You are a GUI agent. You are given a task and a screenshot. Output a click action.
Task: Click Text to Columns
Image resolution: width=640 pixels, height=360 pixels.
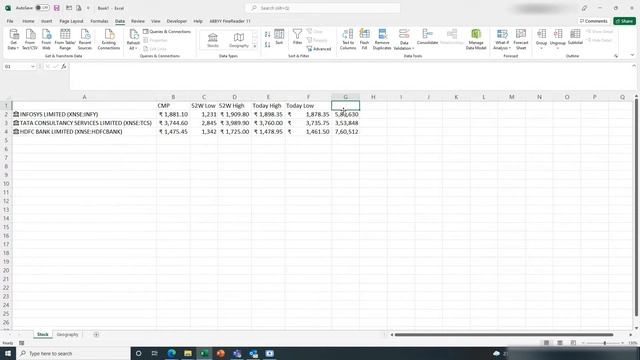click(348, 40)
